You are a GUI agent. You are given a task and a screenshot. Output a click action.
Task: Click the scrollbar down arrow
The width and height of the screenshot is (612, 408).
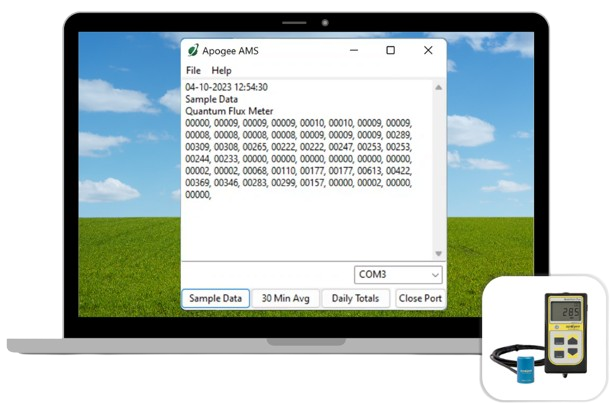click(438, 254)
